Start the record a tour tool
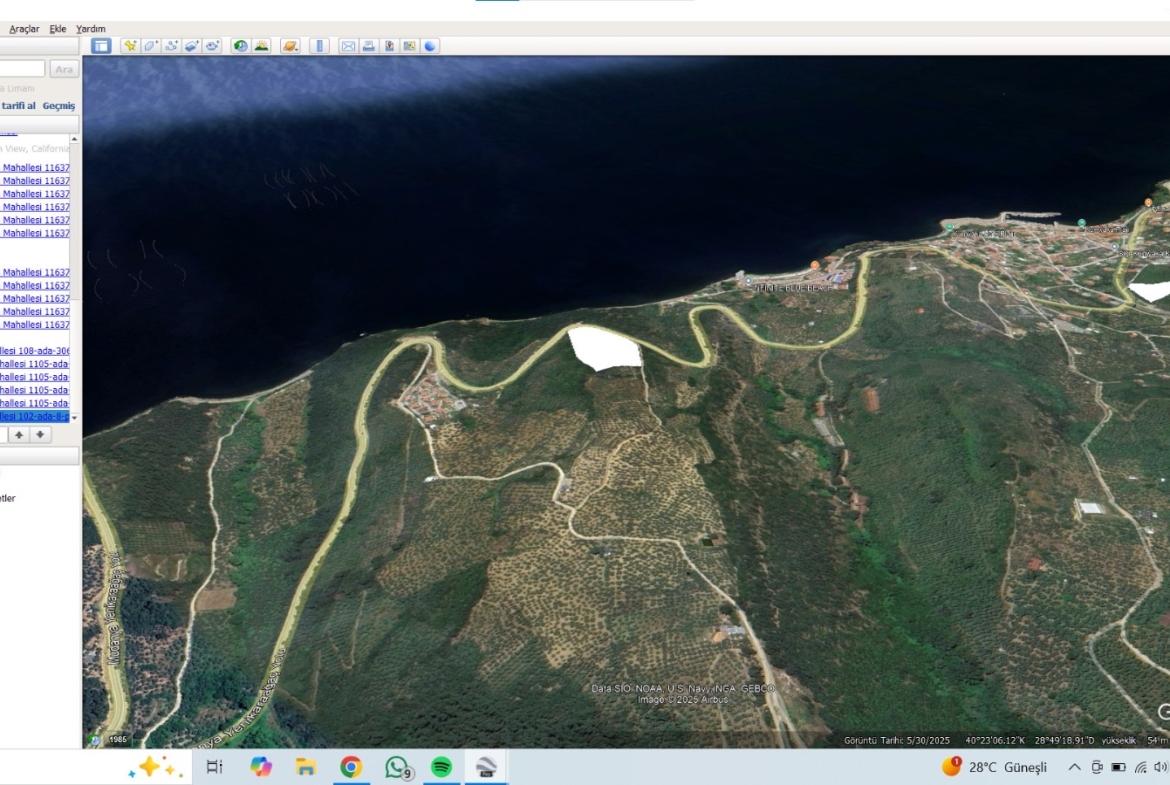The width and height of the screenshot is (1170, 785). click(213, 46)
